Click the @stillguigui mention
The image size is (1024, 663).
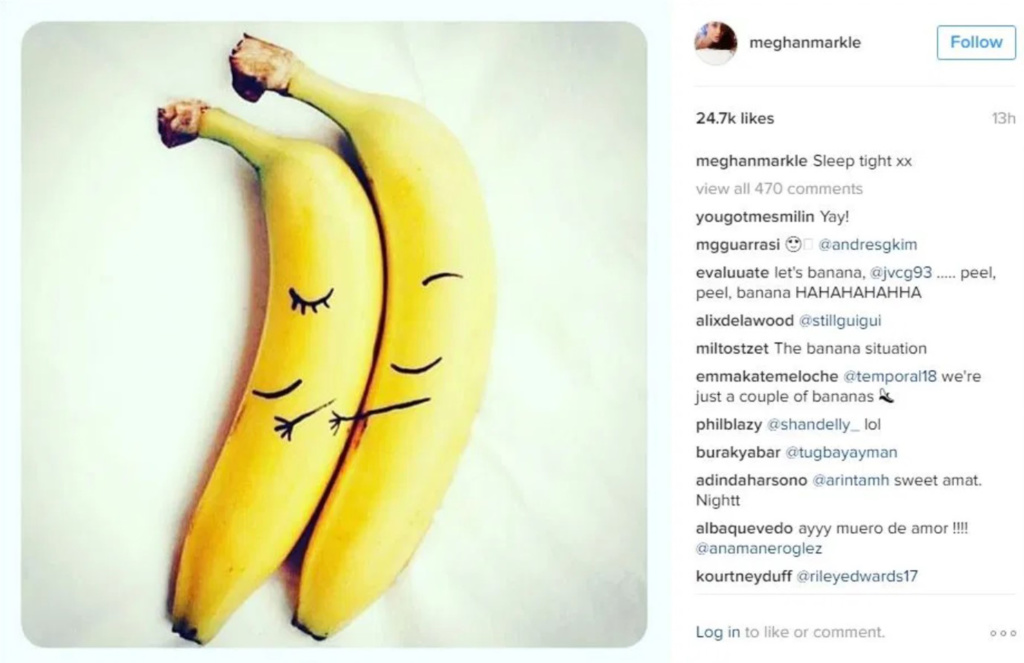pyautogui.click(x=840, y=321)
